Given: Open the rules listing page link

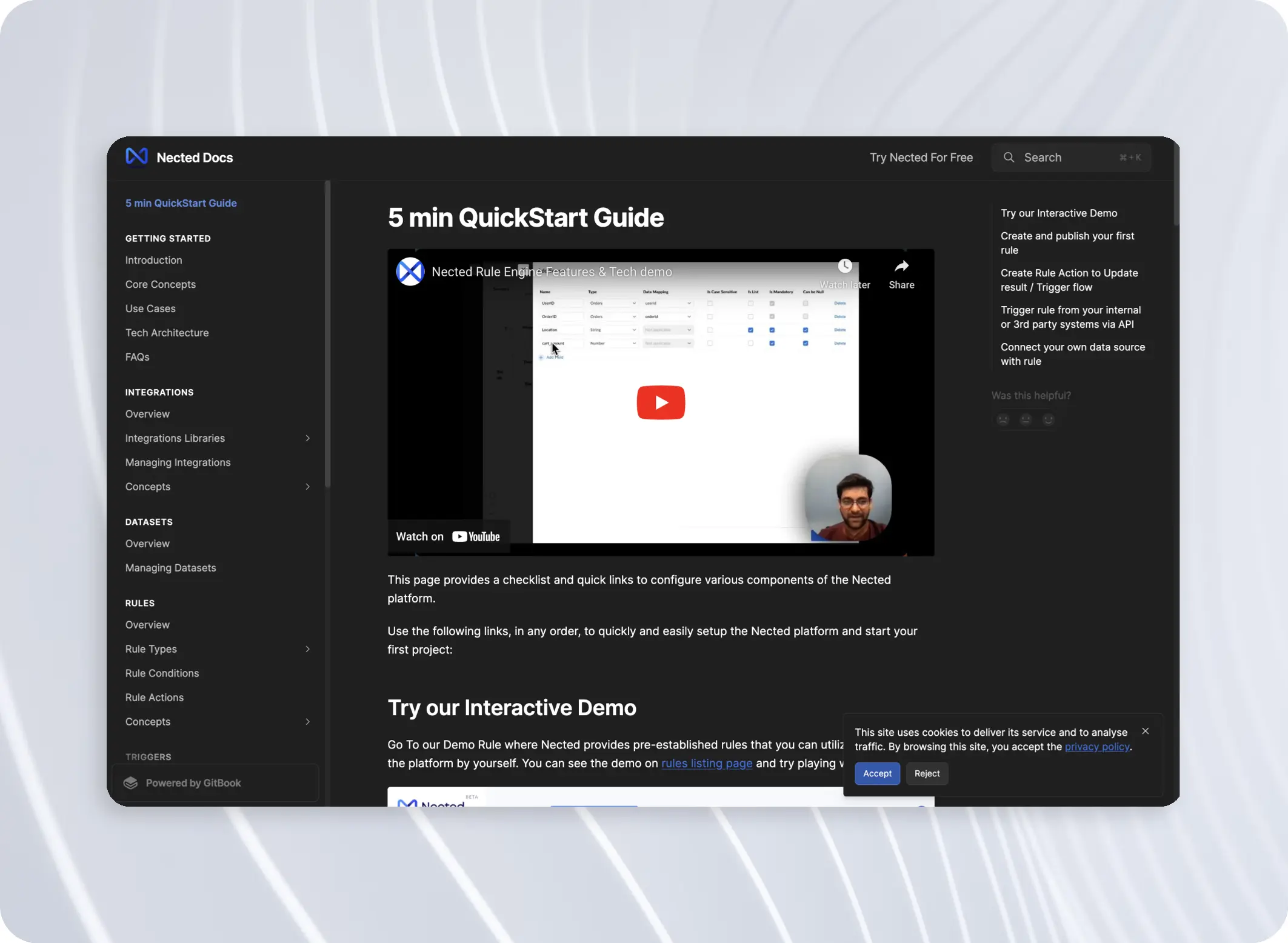Looking at the screenshot, I should 706,764.
